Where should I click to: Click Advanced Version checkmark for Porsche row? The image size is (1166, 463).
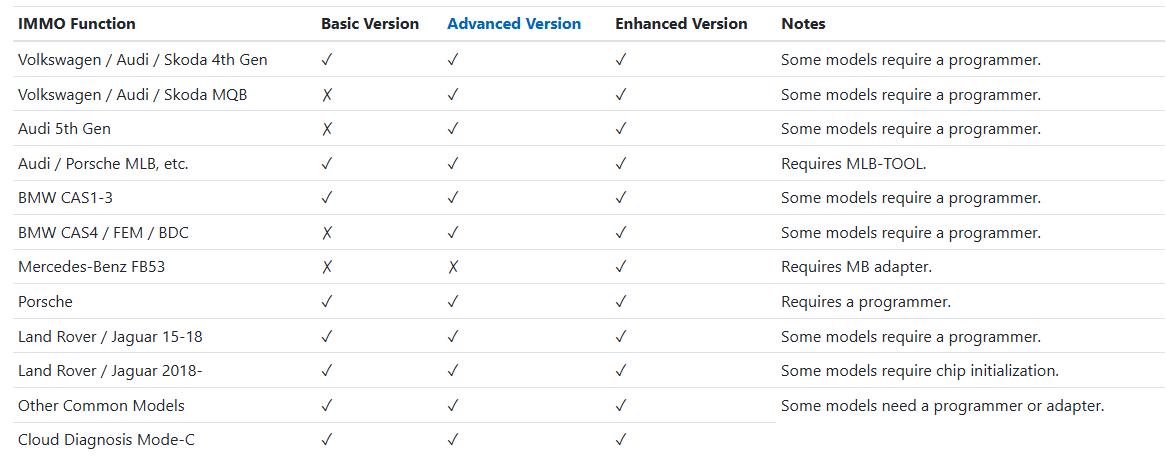pyautogui.click(x=453, y=302)
